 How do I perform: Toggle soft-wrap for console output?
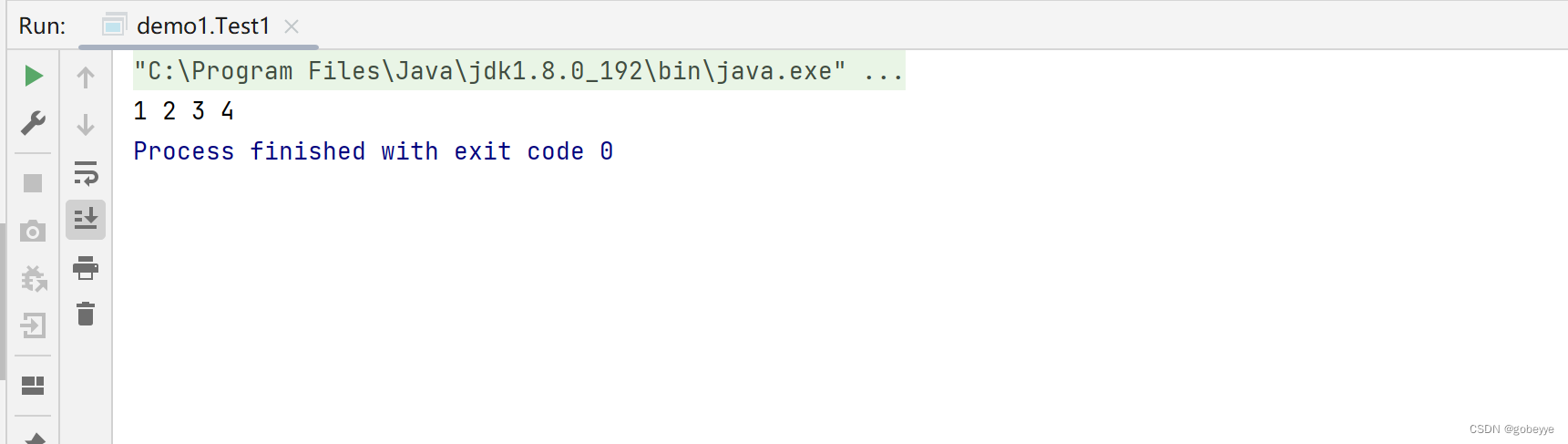[86, 172]
